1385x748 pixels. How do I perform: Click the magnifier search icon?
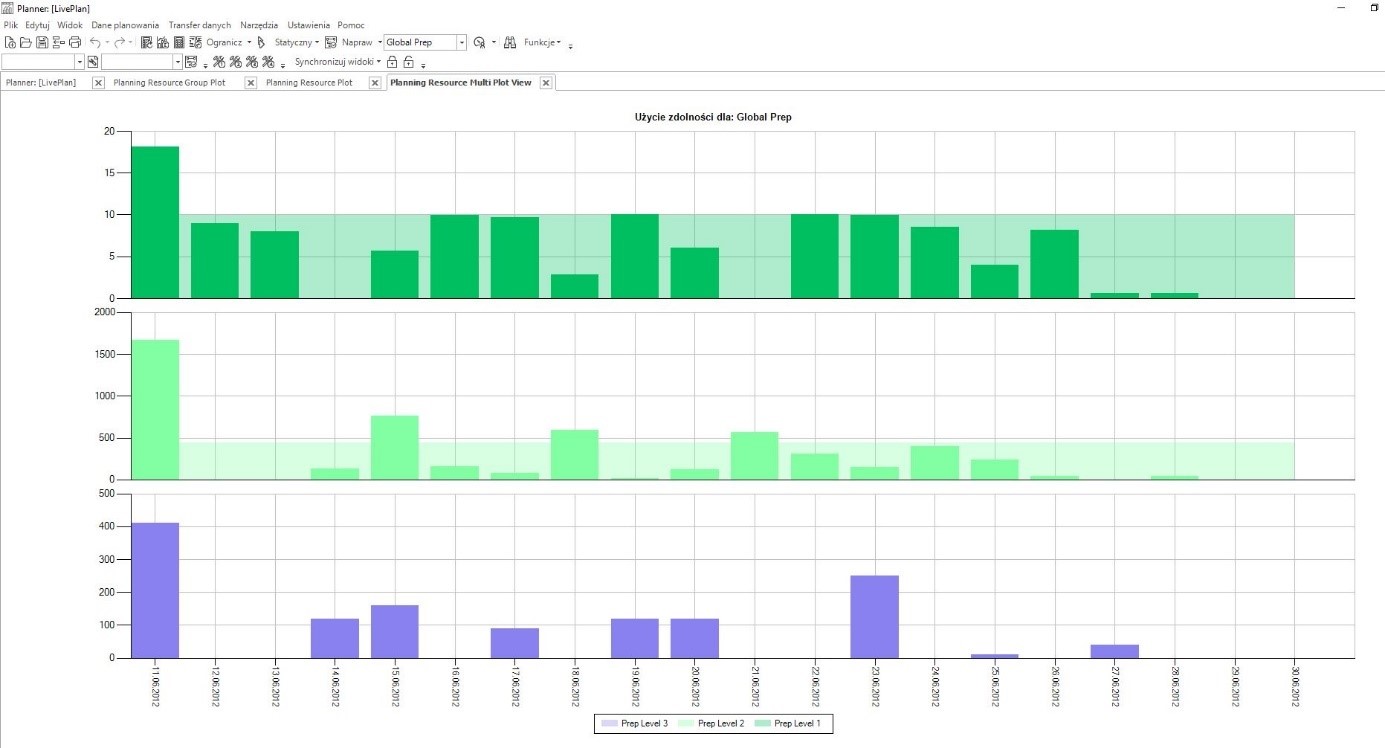[479, 42]
